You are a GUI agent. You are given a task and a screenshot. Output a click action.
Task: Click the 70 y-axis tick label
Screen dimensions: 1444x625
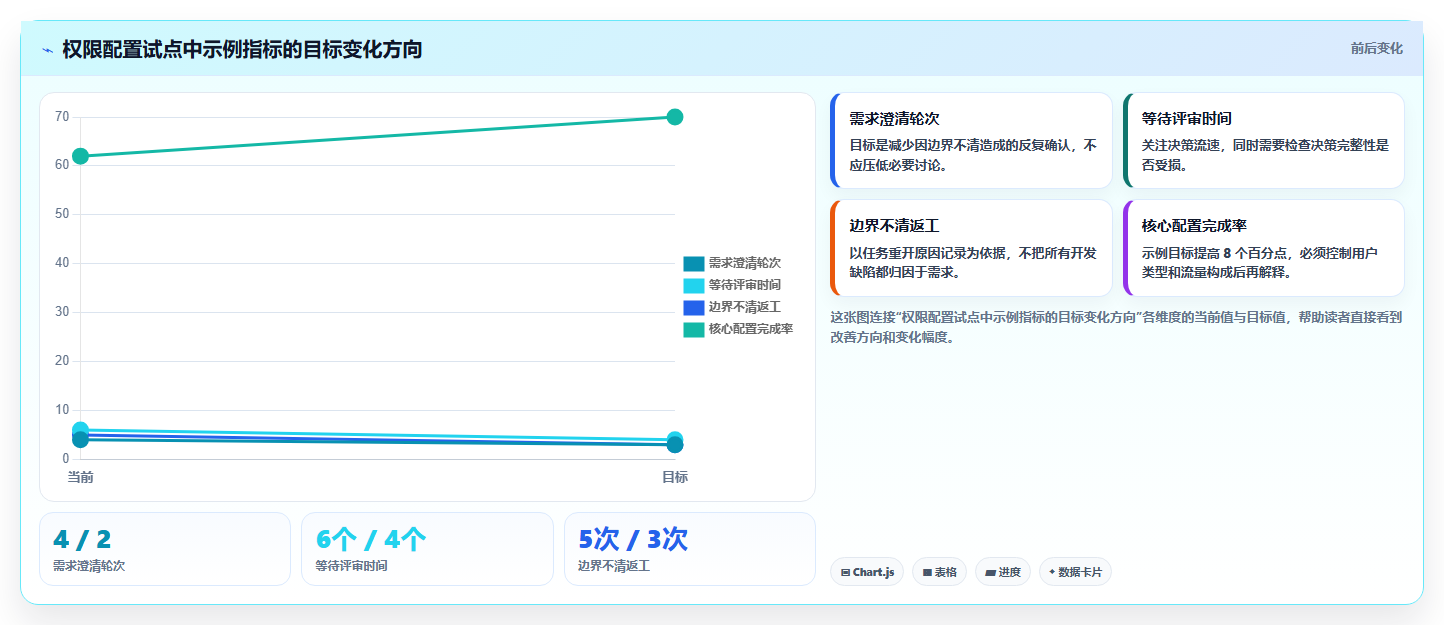62,117
